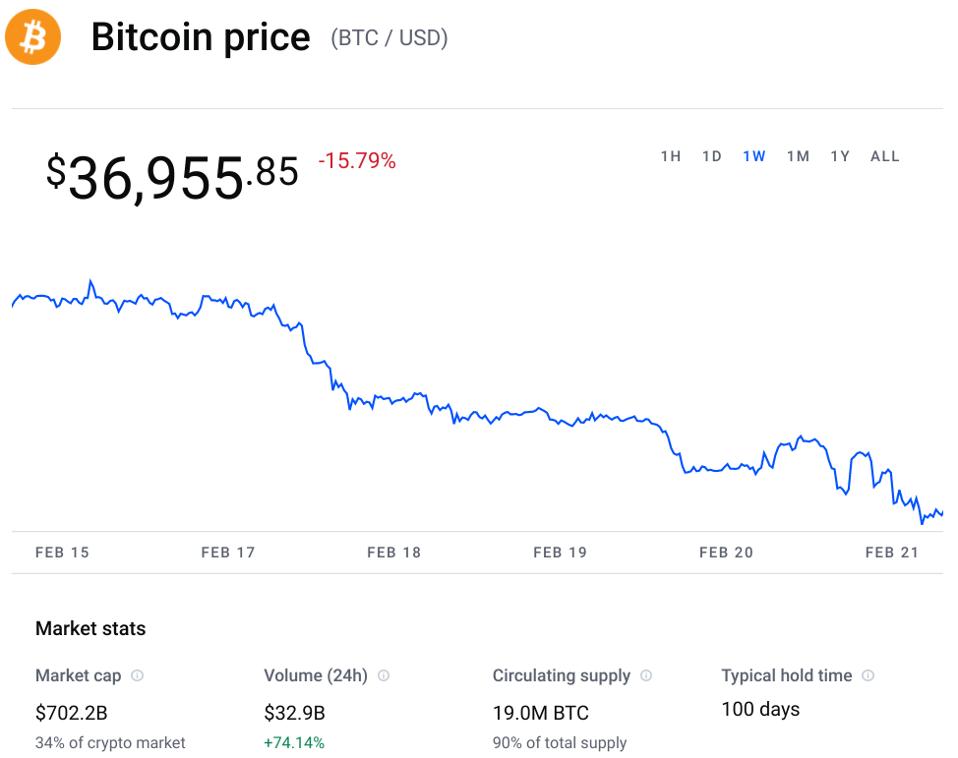Click the $36,955.85 price value
958x758 pixels.
(x=172, y=177)
